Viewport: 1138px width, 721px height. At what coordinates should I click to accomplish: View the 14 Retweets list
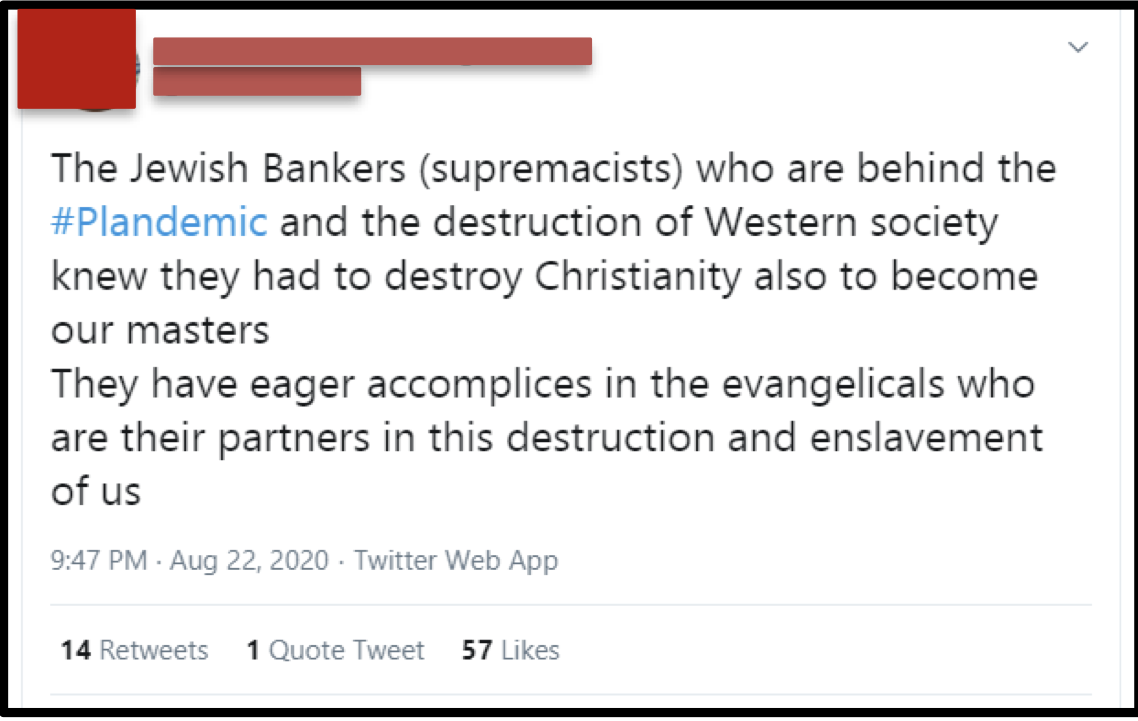coord(134,650)
